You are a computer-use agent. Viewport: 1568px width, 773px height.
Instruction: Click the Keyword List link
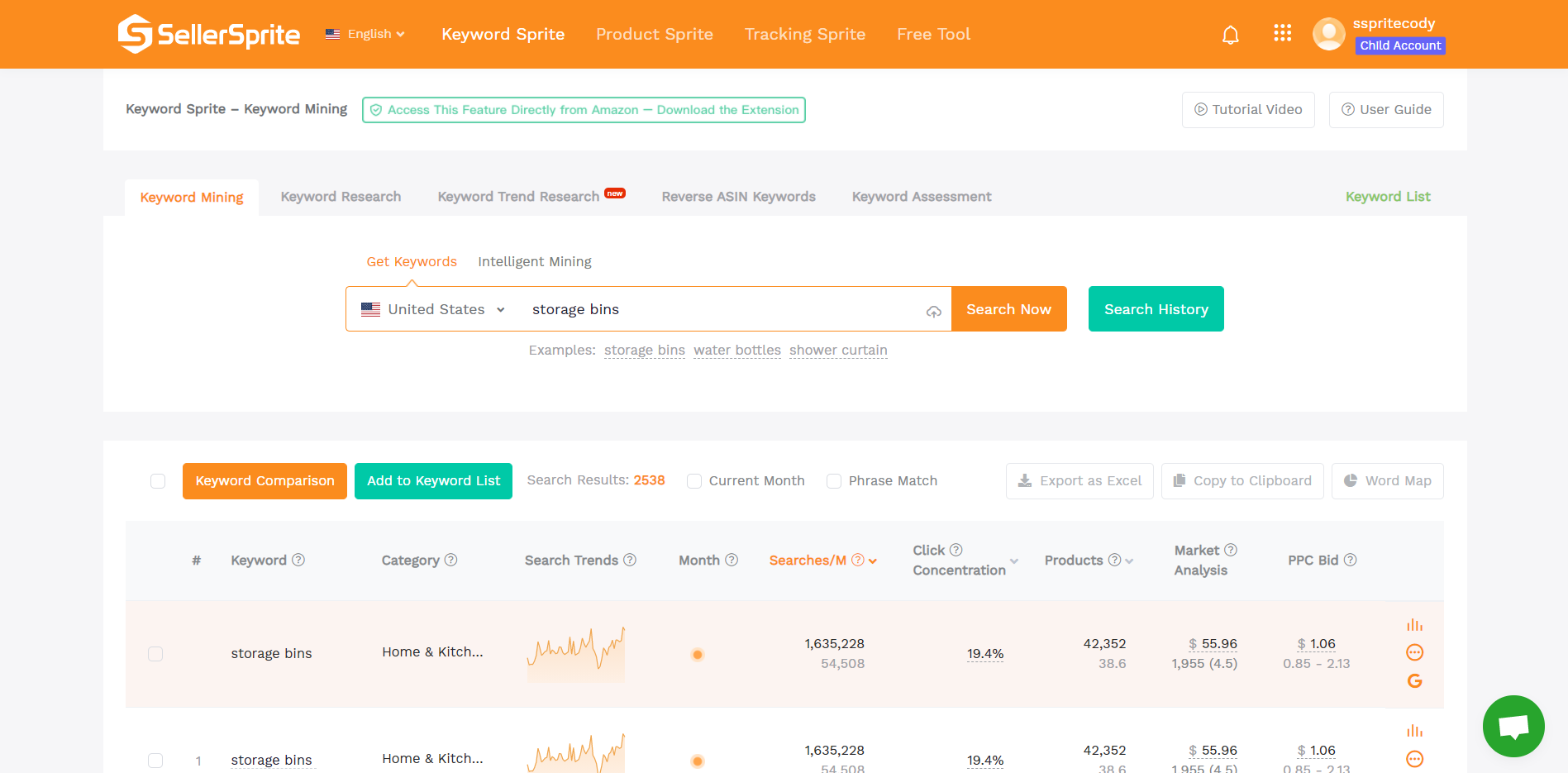[1388, 197]
